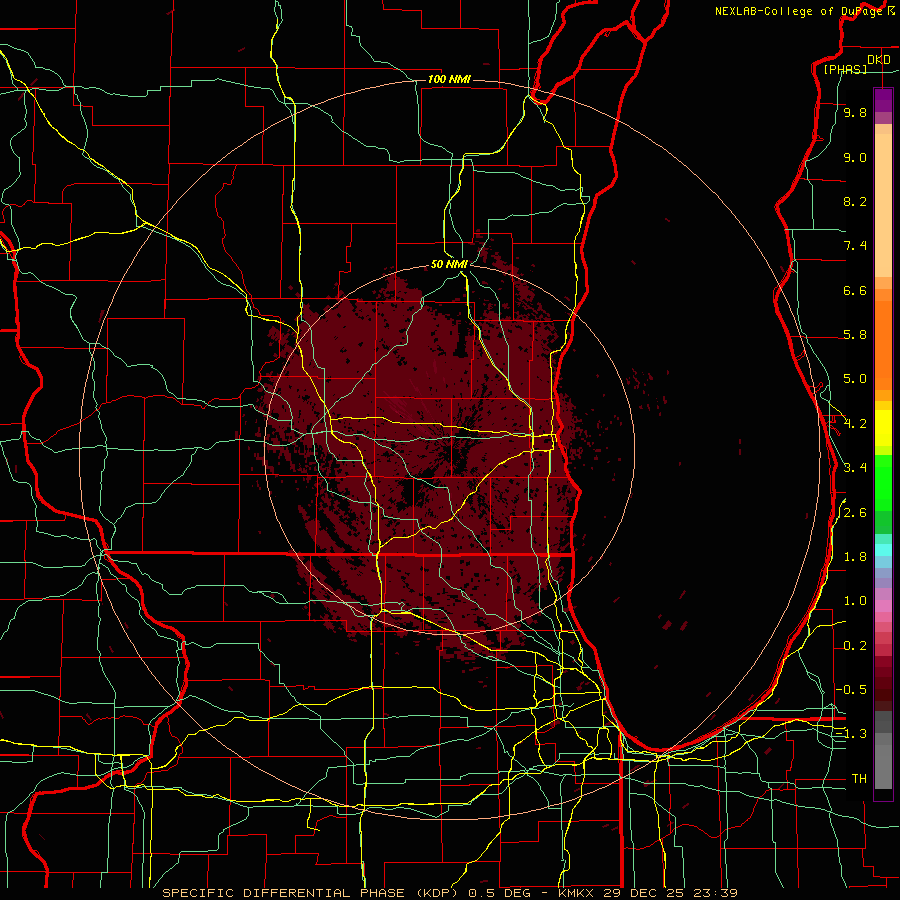Click the 100 NMI range ring label

pos(449,79)
